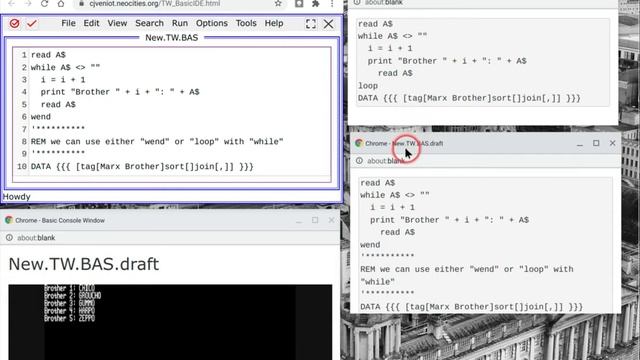Open the View menu

[x=117, y=23]
